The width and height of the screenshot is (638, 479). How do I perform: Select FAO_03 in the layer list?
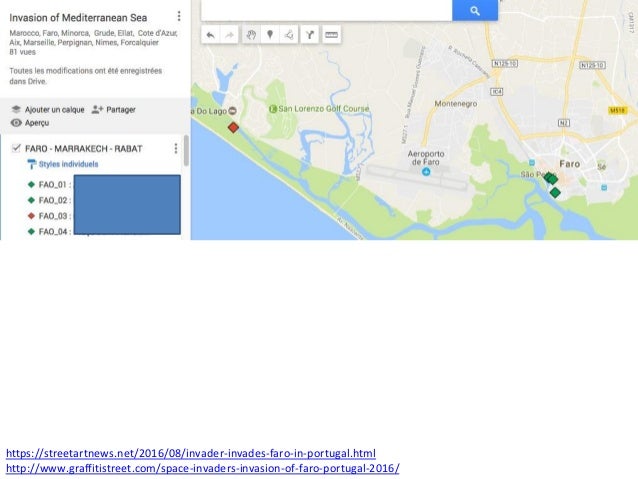pos(55,216)
